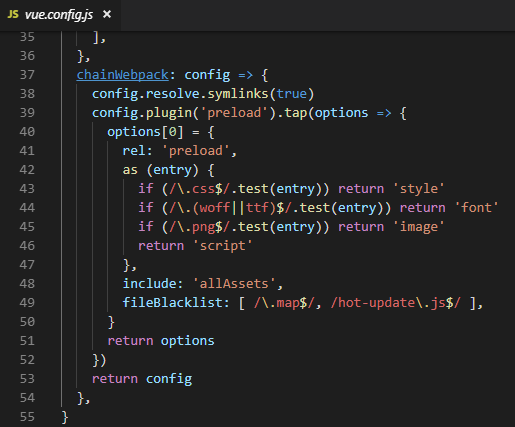515x427 pixels.
Task: Follow the chainWebpack link
Action: pos(123,75)
